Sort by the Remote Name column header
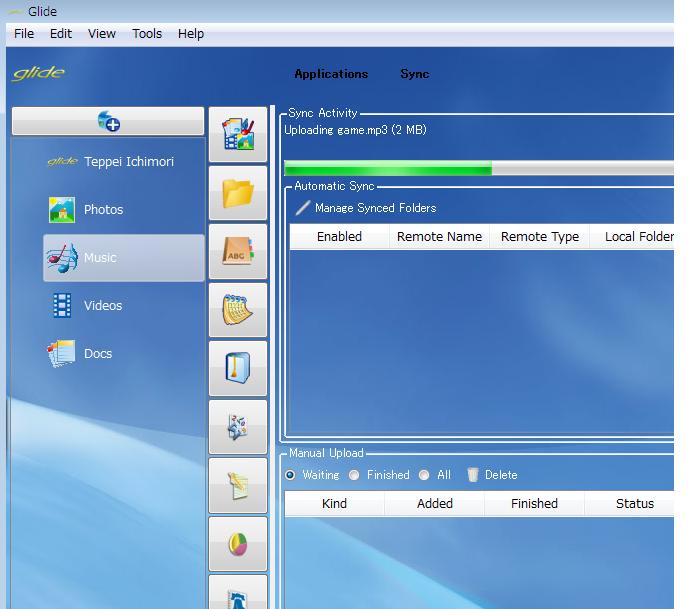 [x=439, y=236]
